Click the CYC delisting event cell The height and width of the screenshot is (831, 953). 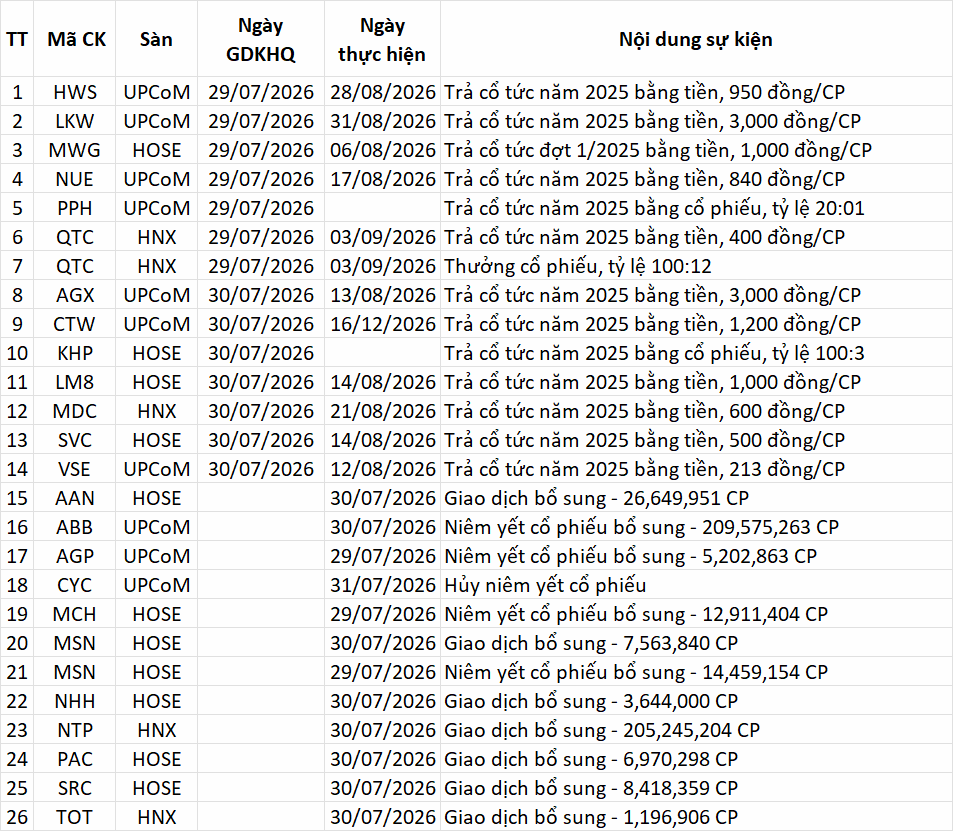pyautogui.click(x=696, y=585)
